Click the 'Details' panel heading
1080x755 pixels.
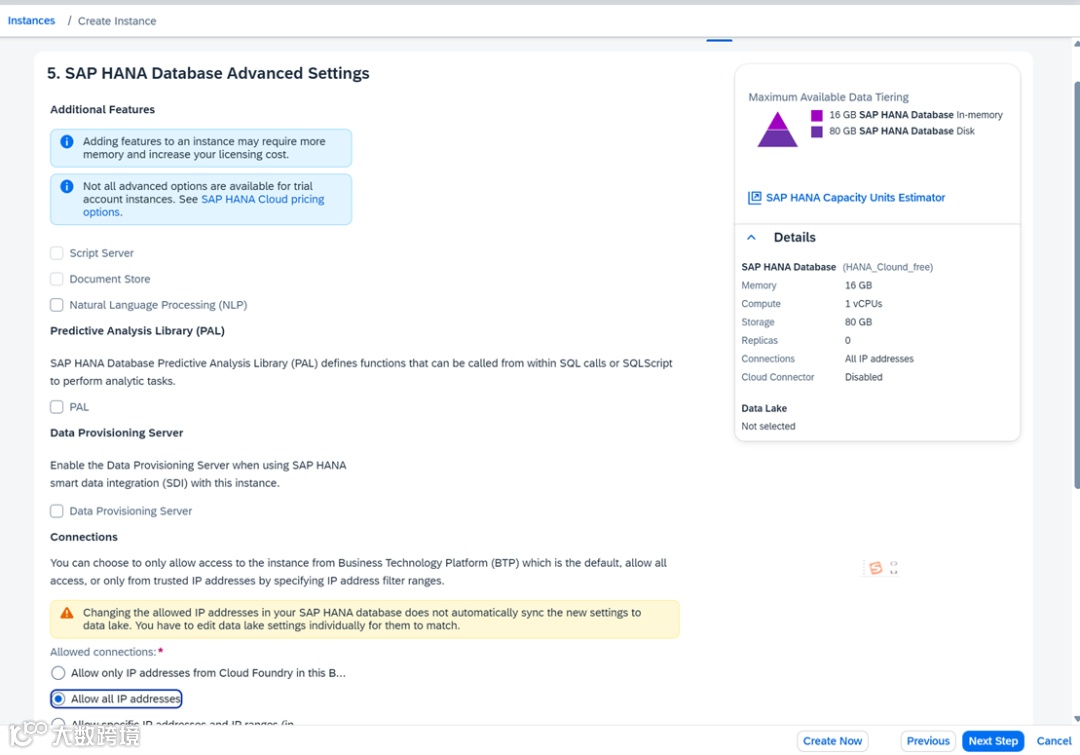pyautogui.click(x=794, y=237)
